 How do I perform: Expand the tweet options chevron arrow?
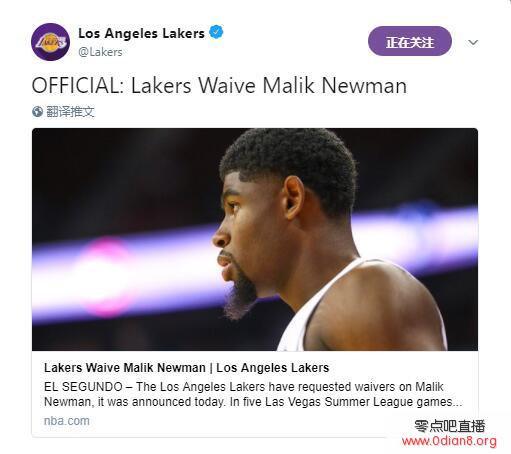473,42
